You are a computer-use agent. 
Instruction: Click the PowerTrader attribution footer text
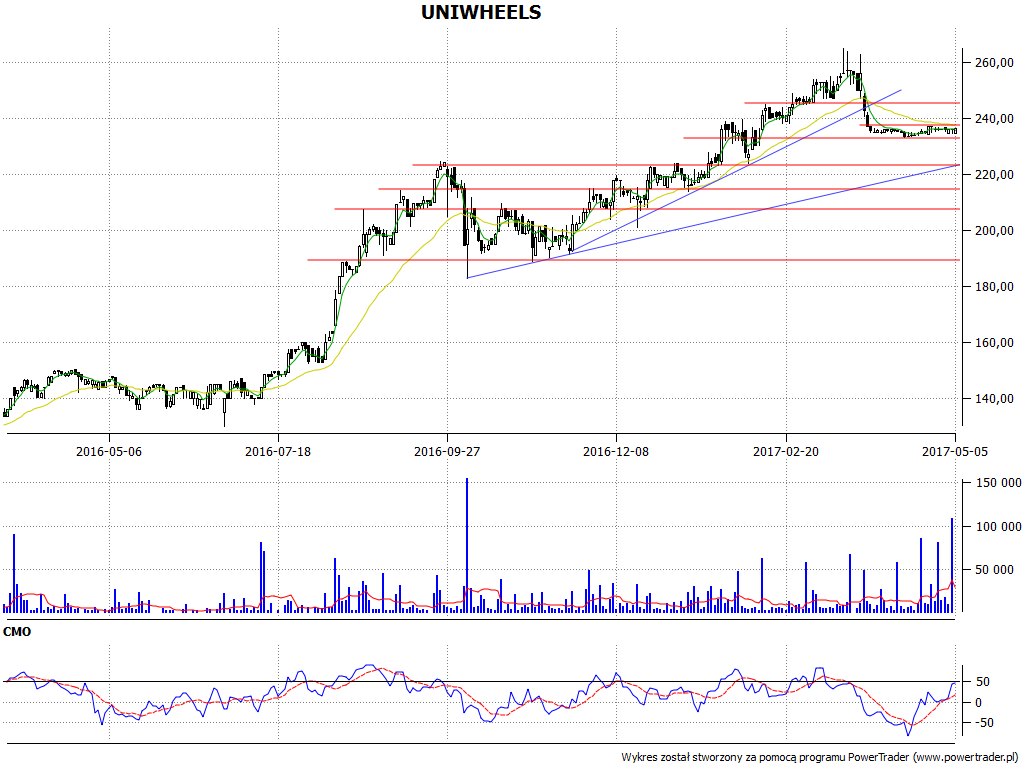tap(821, 758)
